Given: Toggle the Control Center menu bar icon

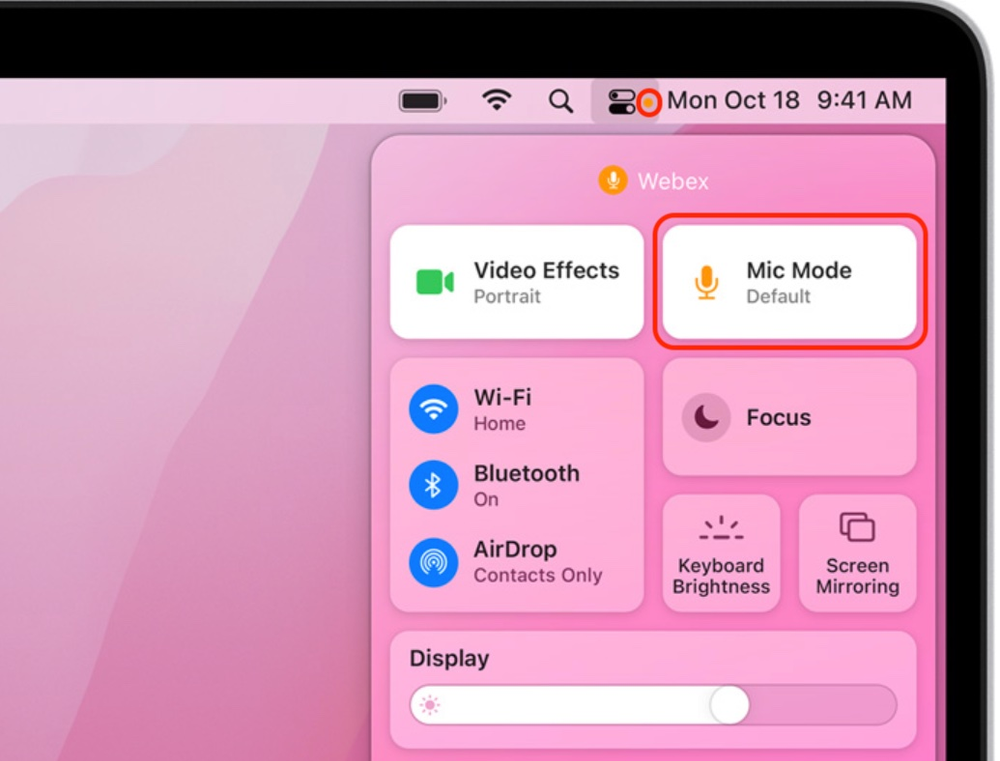Looking at the screenshot, I should [621, 101].
